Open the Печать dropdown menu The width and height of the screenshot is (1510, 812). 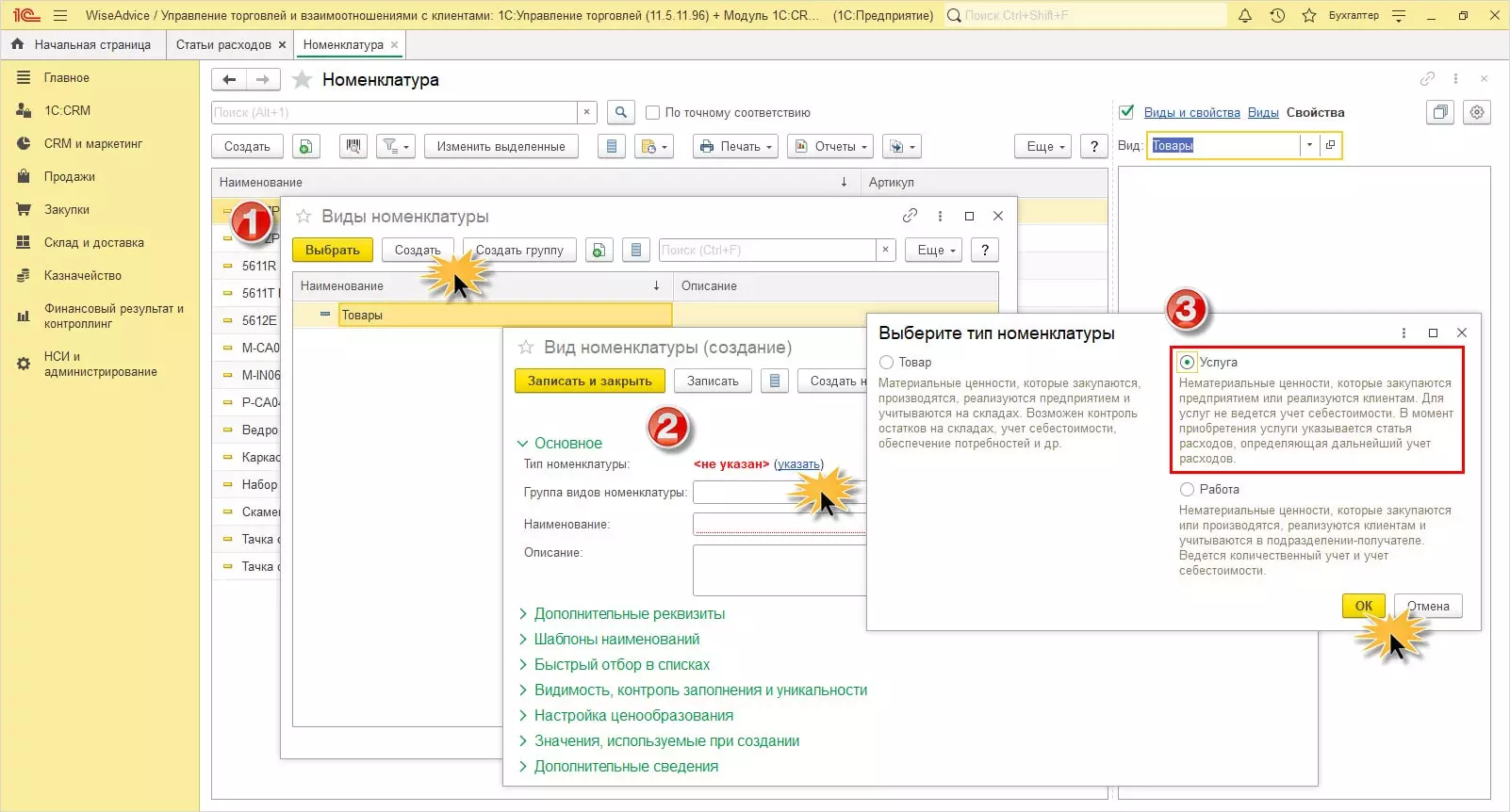735,146
